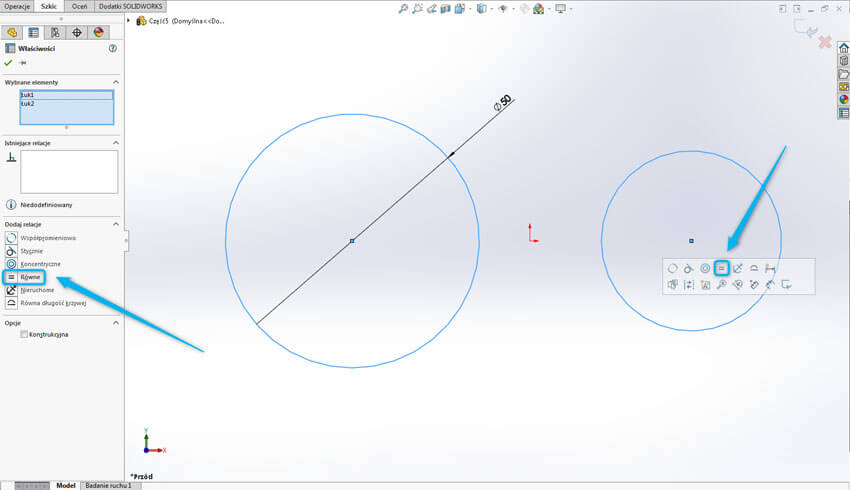Open the Badanie ruchu 1 tab
The image size is (850, 490).
[x=108, y=485]
